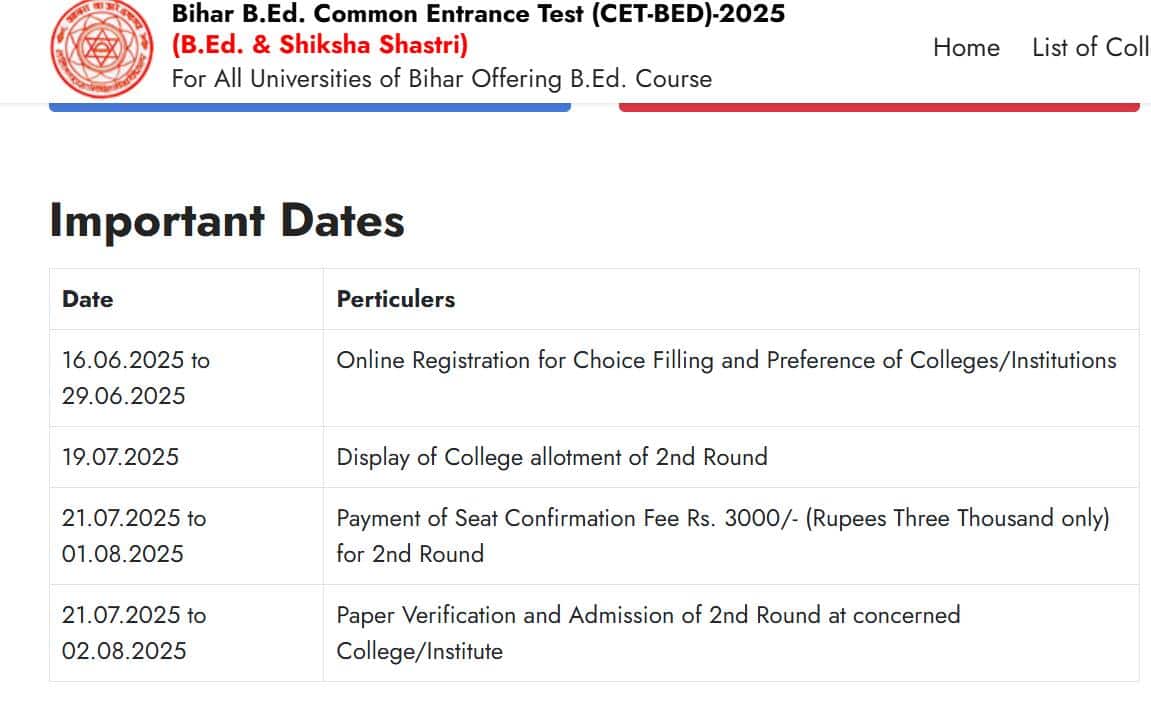Viewport: 1151px width, 725px height.
Task: Click the Online Registration for Choice Filling row
Action: click(595, 378)
